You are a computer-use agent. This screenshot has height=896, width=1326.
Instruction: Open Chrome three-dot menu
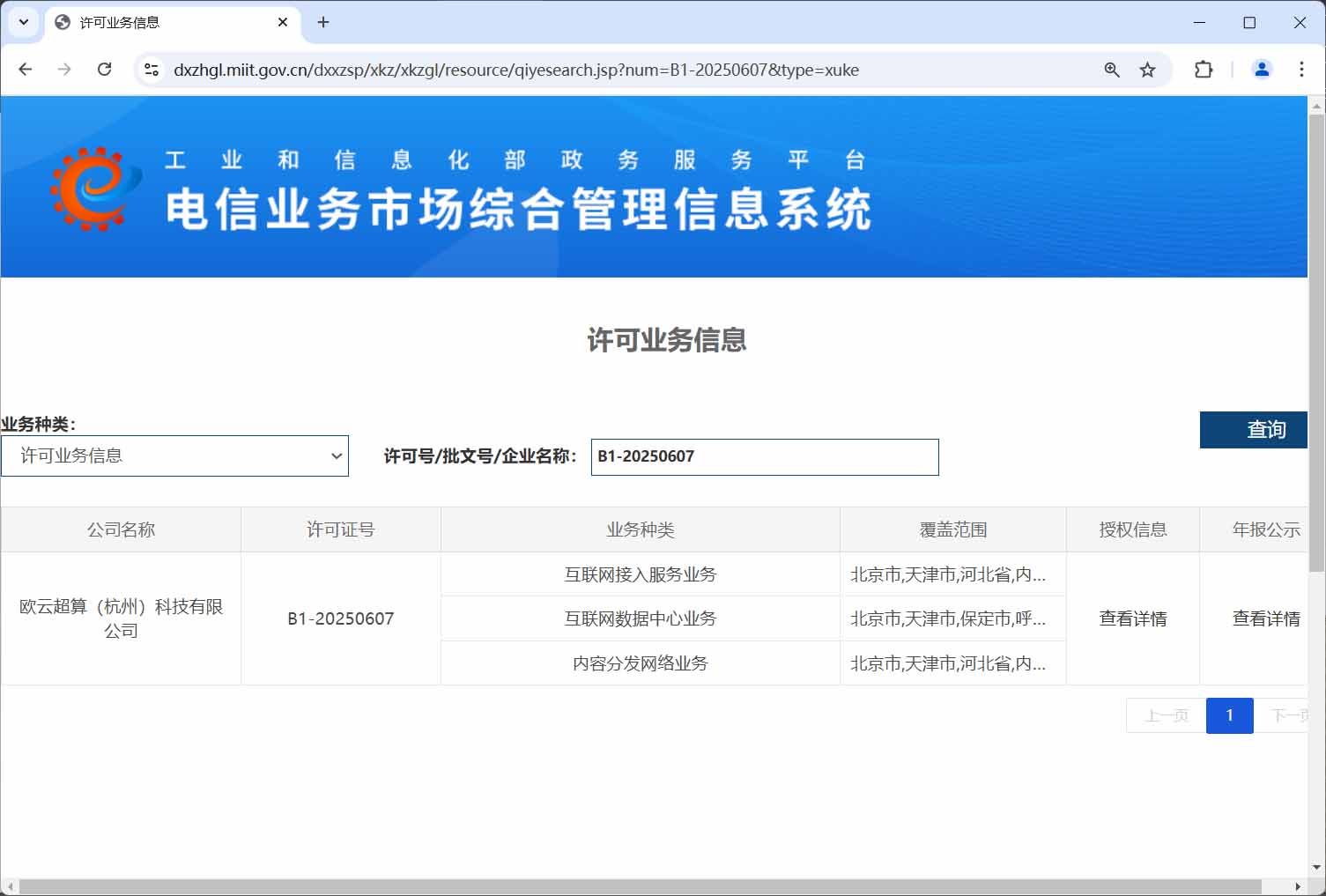pos(1301,70)
